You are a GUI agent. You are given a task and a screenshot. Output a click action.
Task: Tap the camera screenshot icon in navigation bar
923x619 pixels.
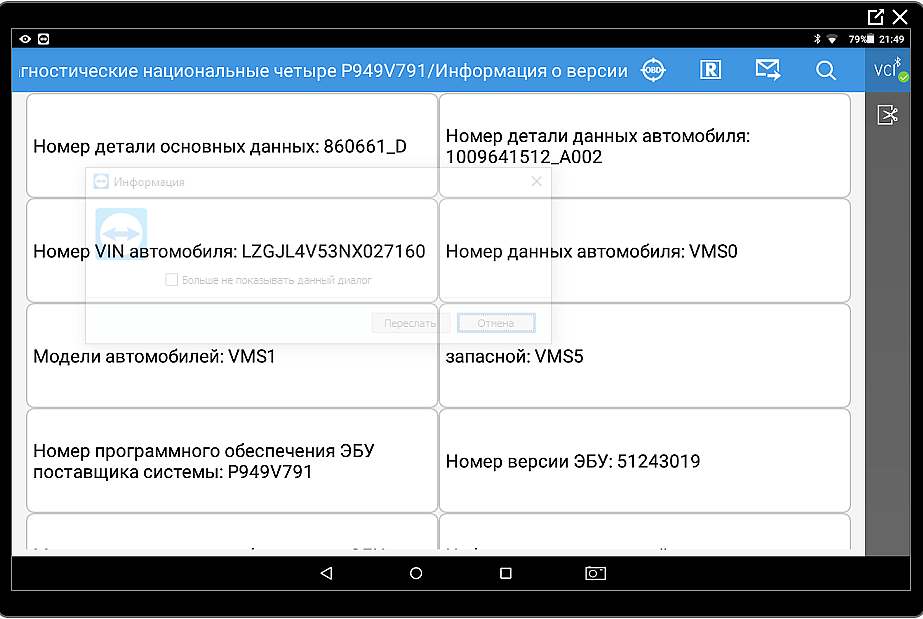[x=595, y=573]
